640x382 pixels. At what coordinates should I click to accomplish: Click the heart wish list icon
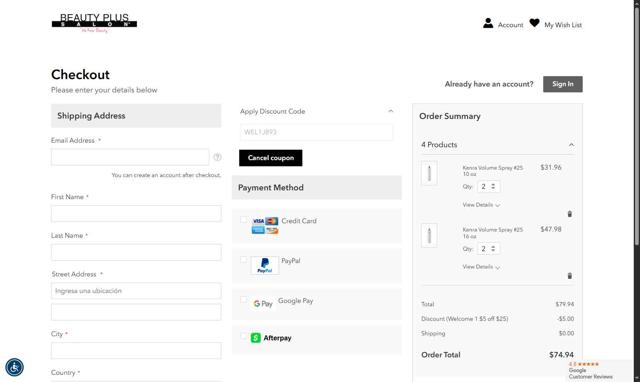tap(534, 23)
